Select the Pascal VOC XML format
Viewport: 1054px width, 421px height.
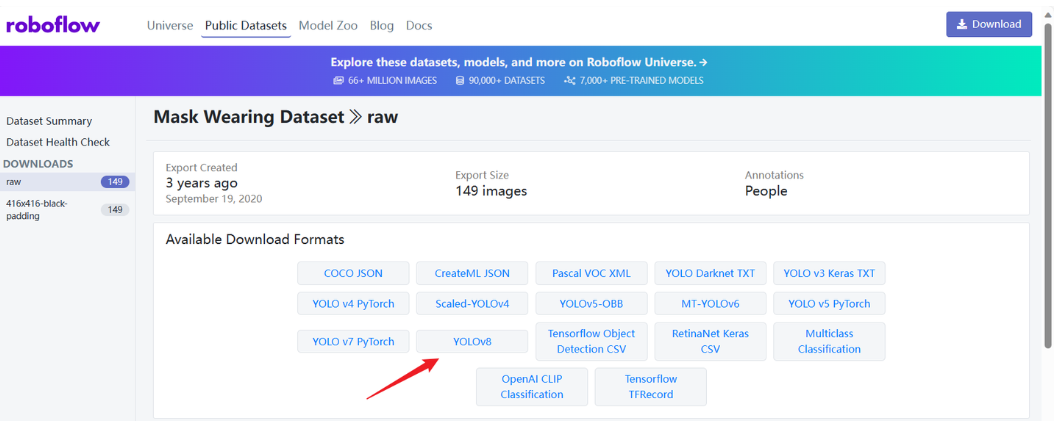click(x=592, y=273)
